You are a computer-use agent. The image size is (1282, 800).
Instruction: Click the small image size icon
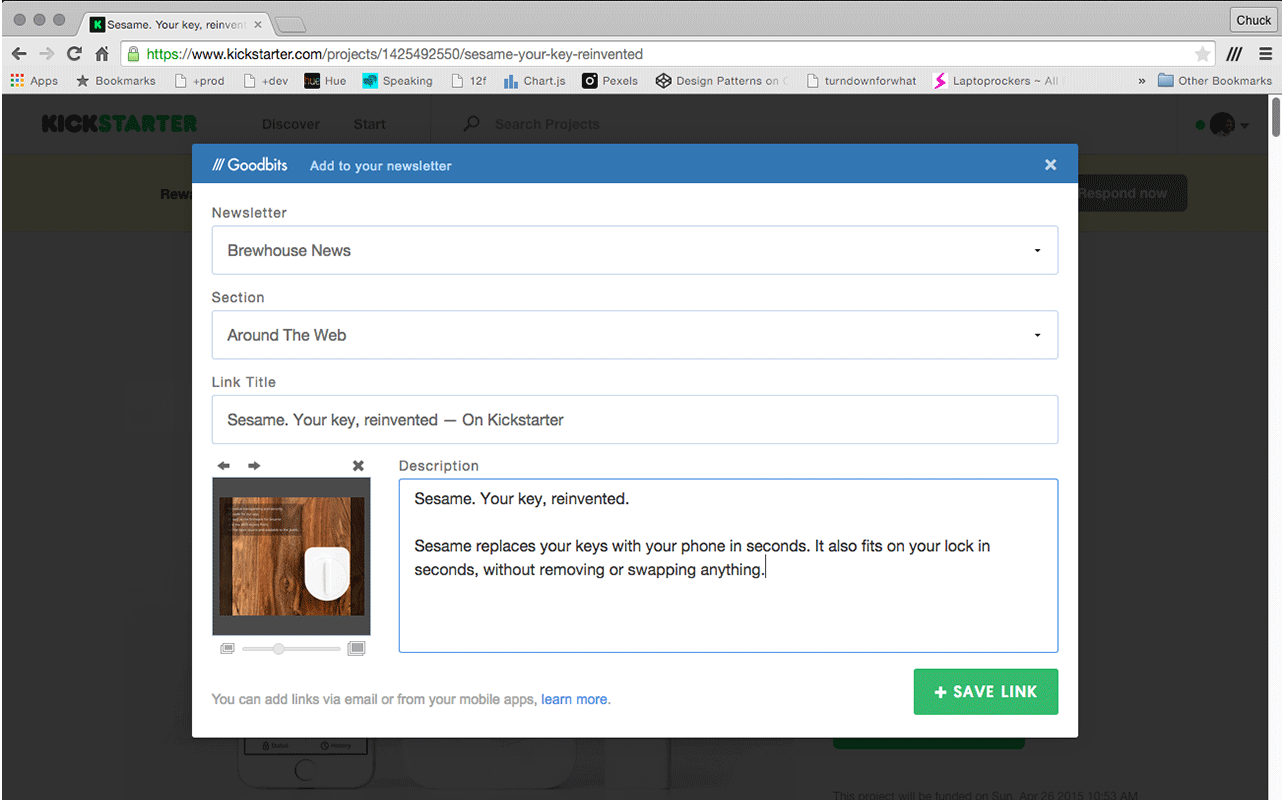point(227,649)
